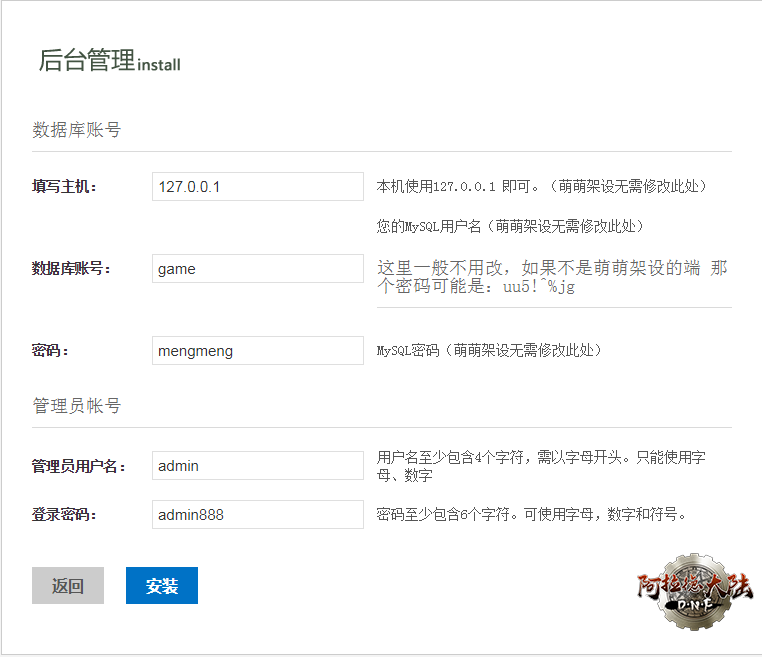Image resolution: width=762 pixels, height=657 pixels.
Task: Select the 密码 field containing mengmeng
Action: pos(257,350)
